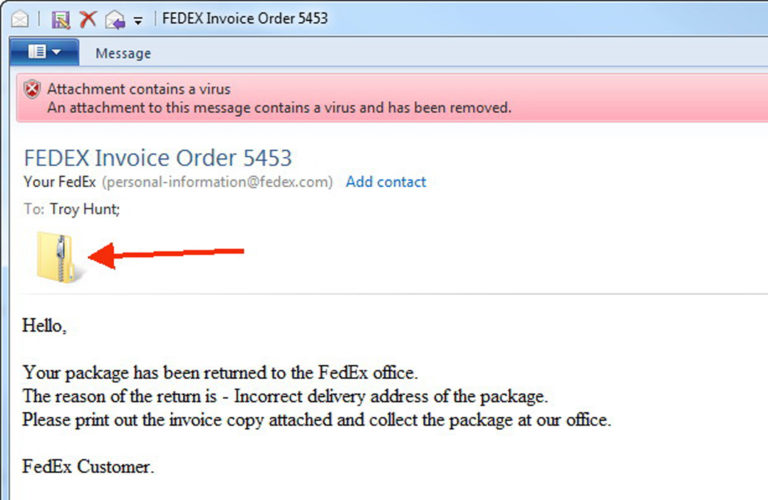Click the 'Attachment contains a virus' heading
Image resolution: width=768 pixels, height=500 pixels.
[138, 89]
